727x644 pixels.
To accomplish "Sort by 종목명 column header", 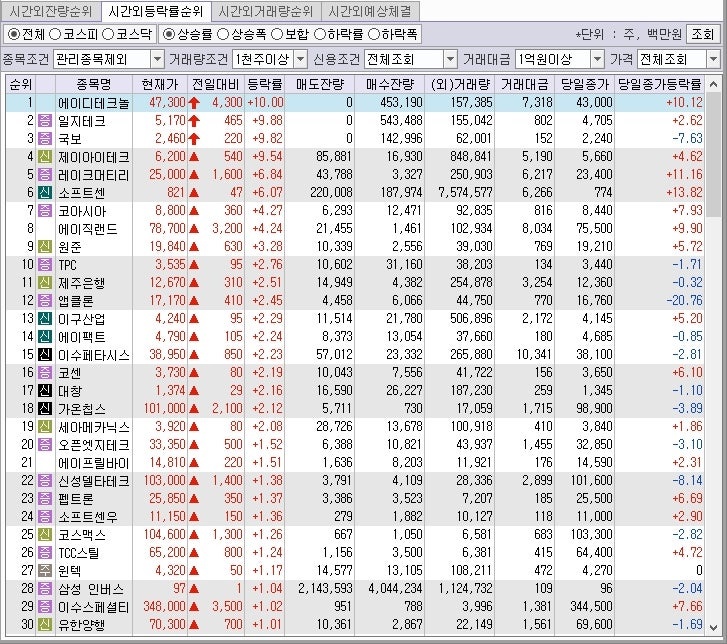I will pyautogui.click(x=94, y=84).
